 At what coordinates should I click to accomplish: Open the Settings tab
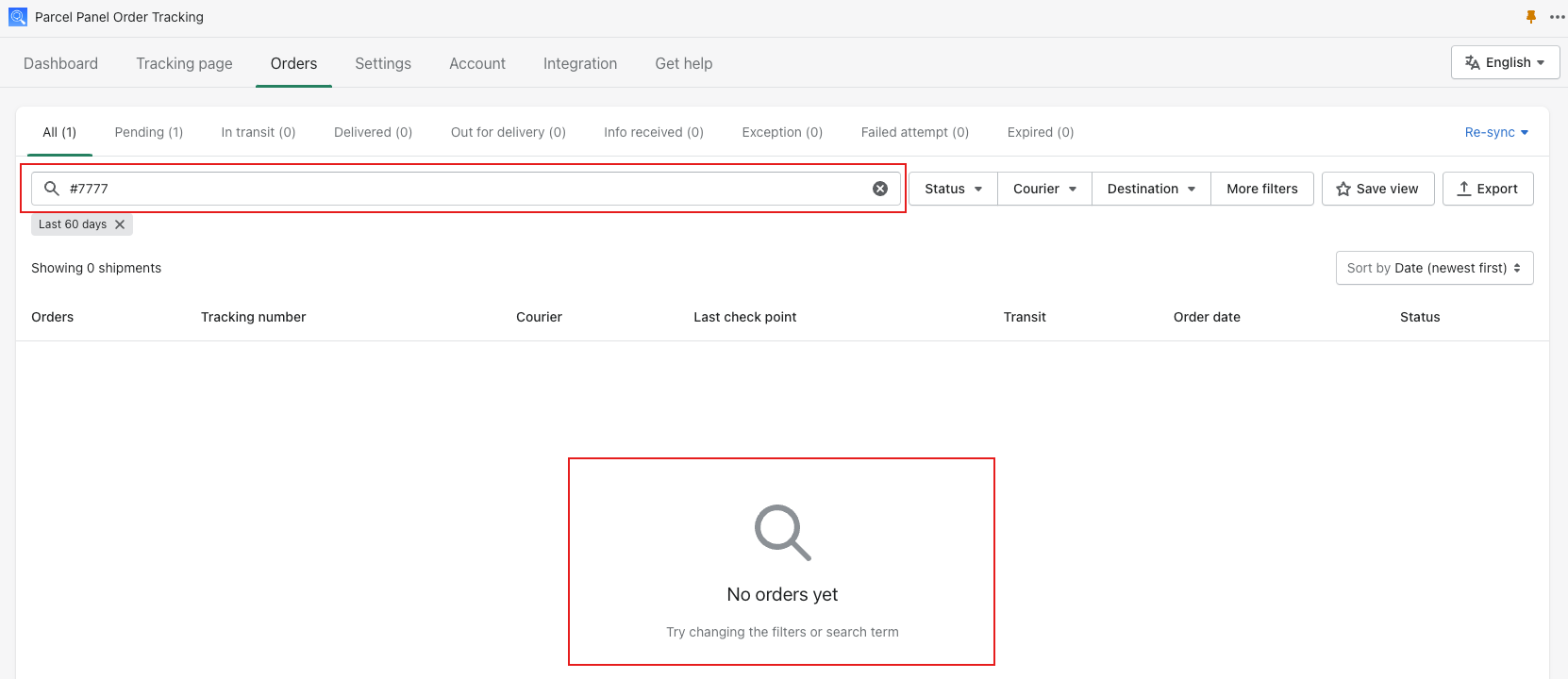pos(383,63)
